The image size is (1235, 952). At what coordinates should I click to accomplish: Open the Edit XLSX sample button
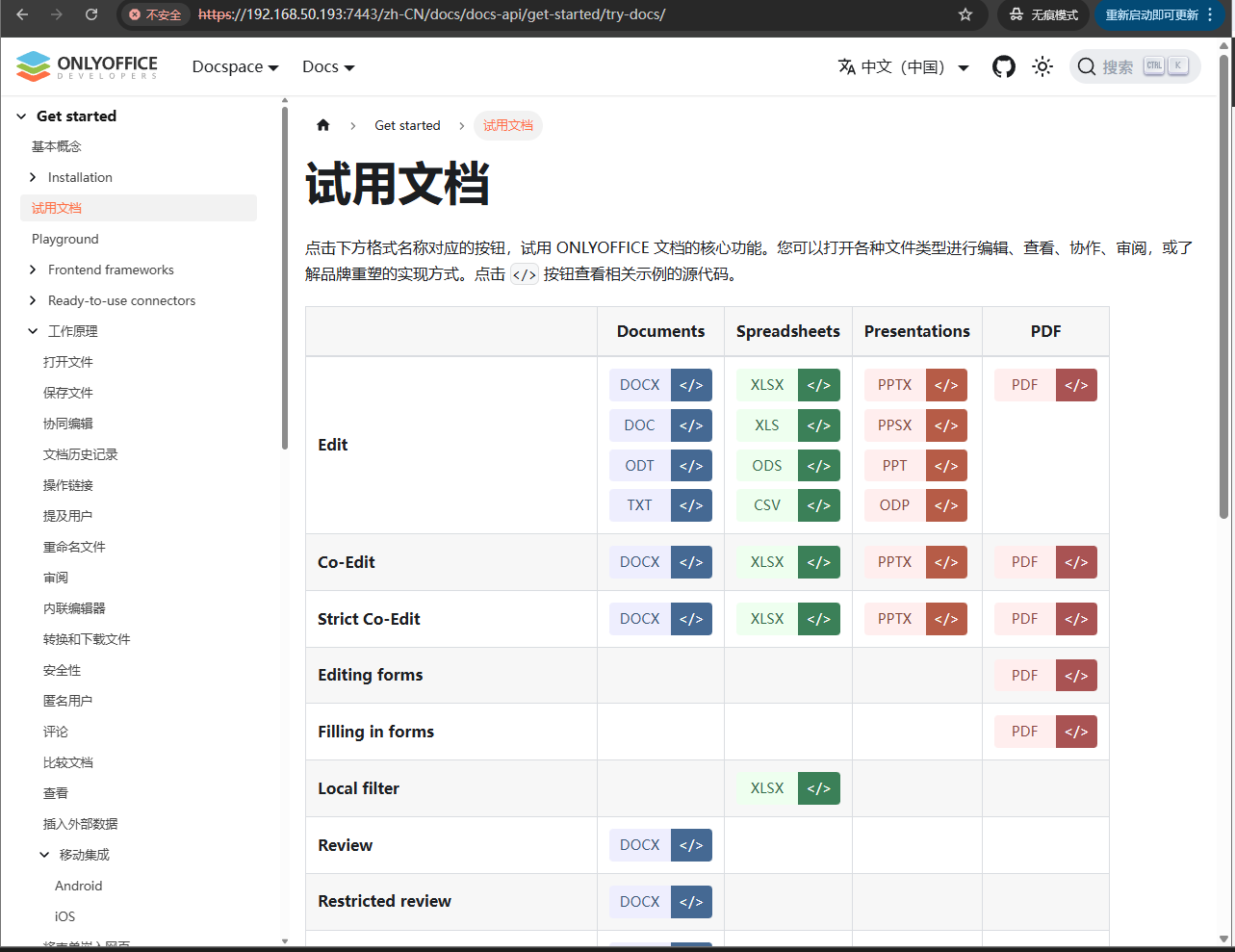(767, 385)
